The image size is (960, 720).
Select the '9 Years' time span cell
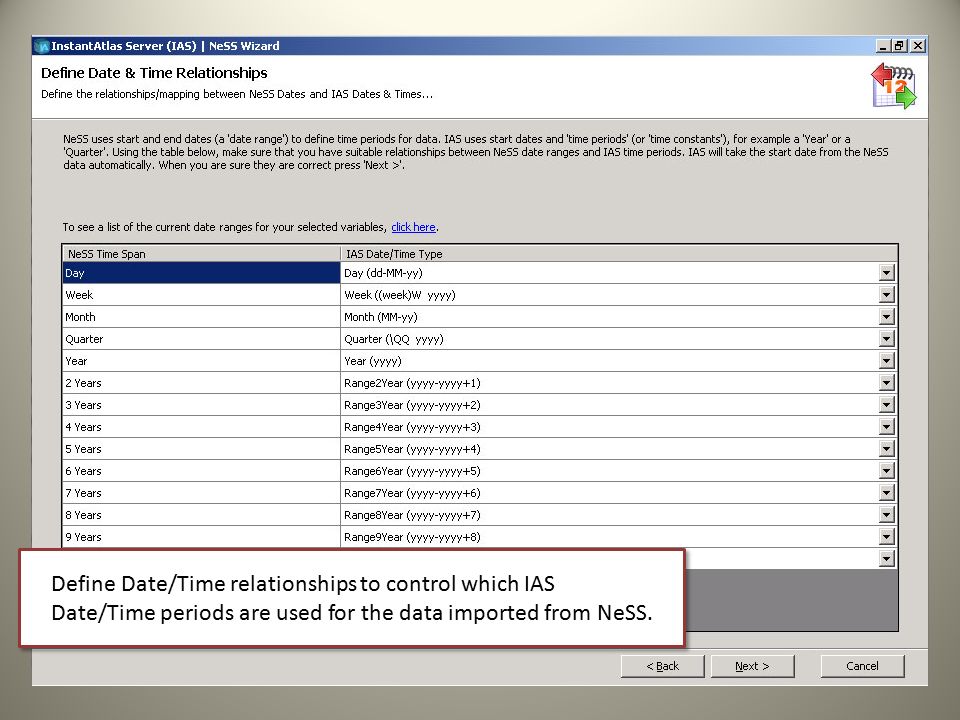click(201, 538)
